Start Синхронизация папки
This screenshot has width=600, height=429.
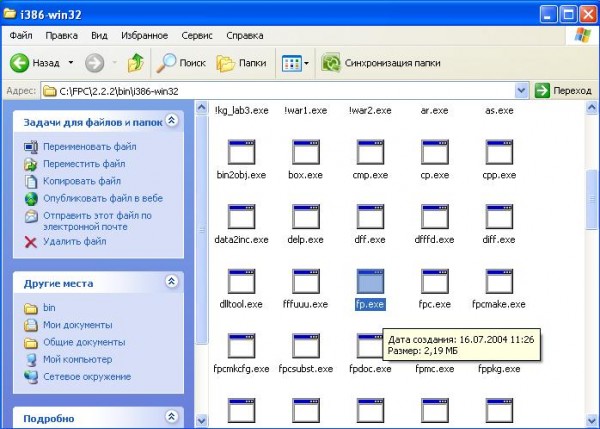[x=381, y=63]
